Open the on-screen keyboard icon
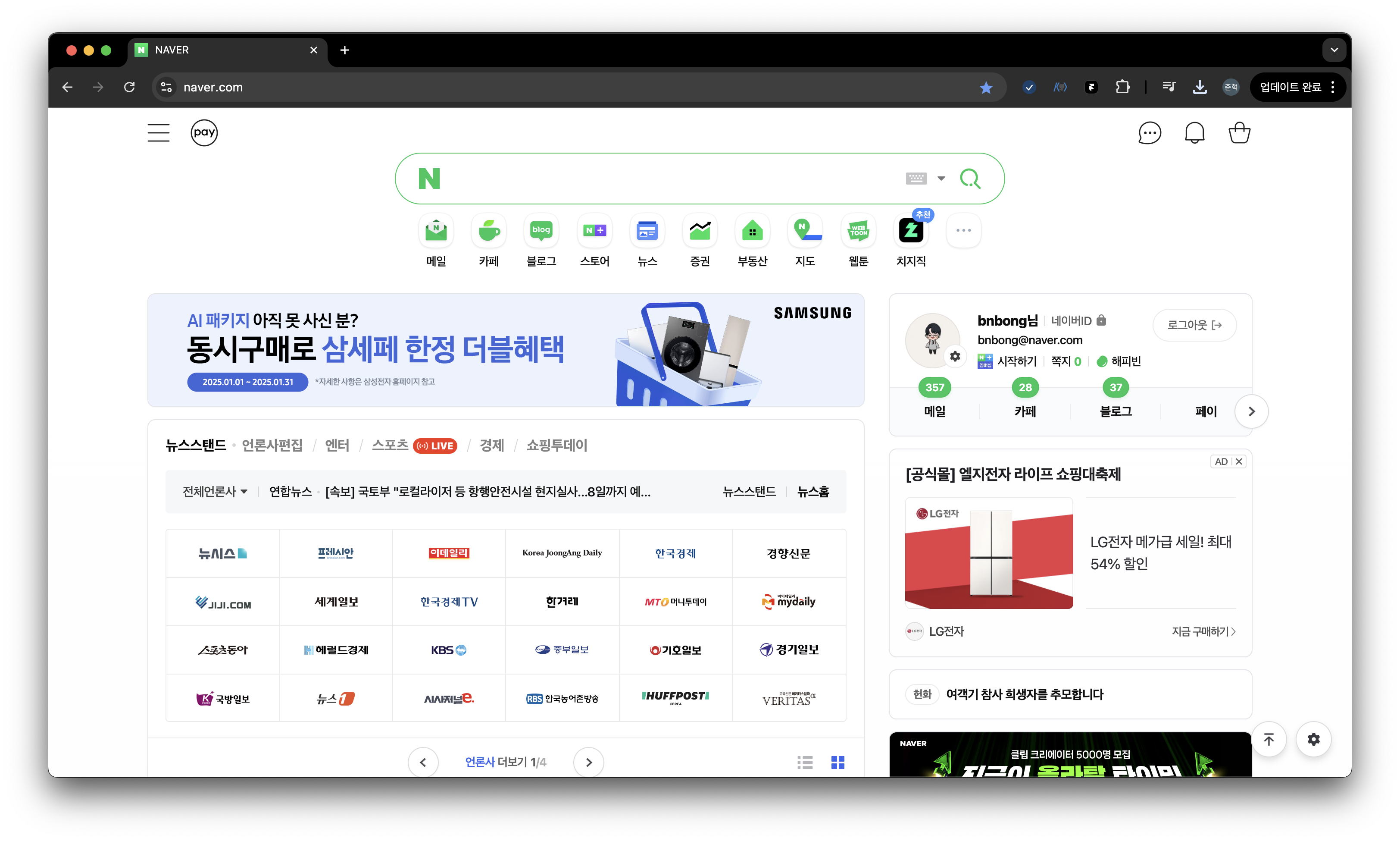This screenshot has width=1400, height=841. tap(916, 179)
